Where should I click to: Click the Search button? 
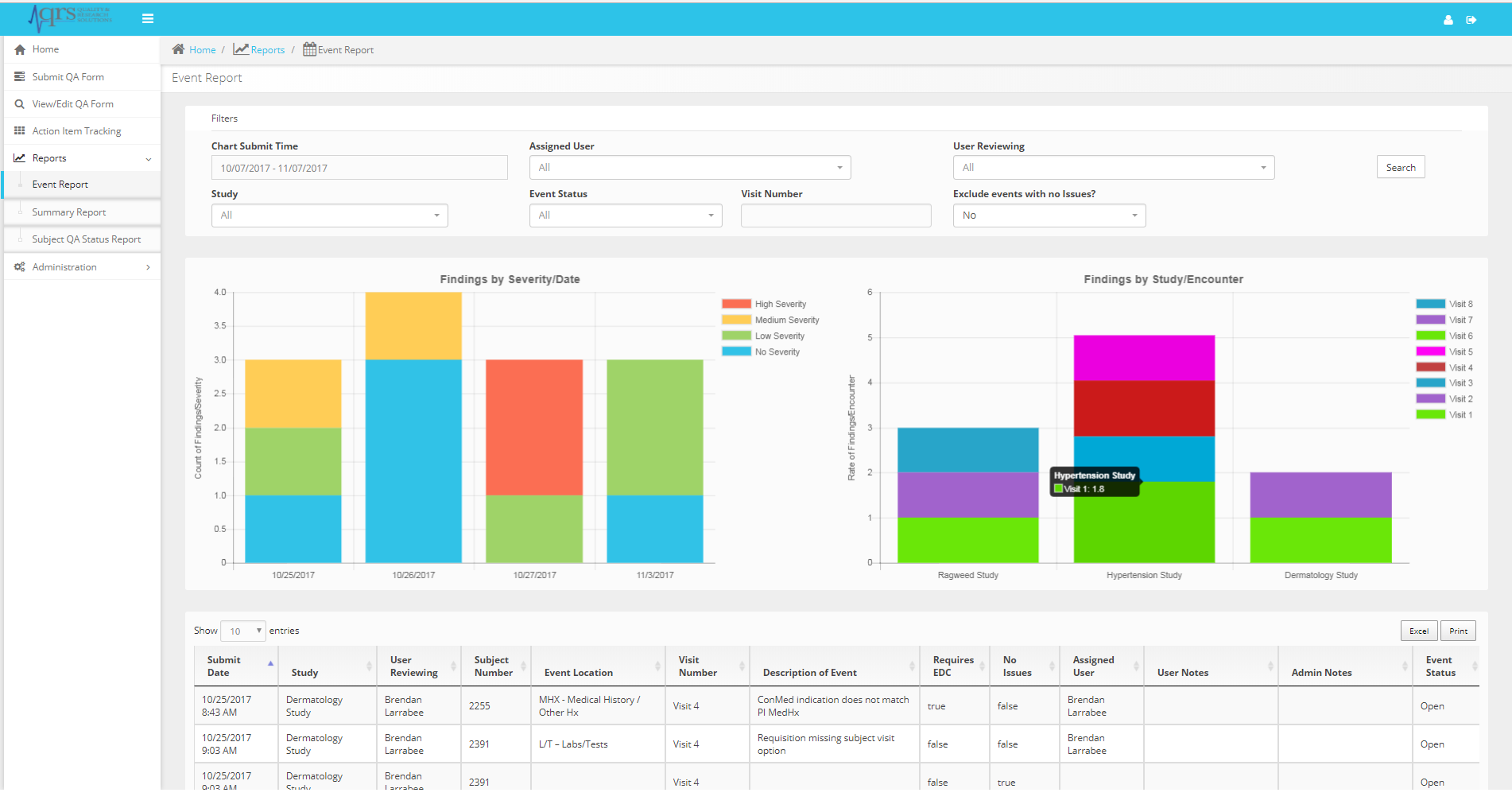pos(1400,167)
